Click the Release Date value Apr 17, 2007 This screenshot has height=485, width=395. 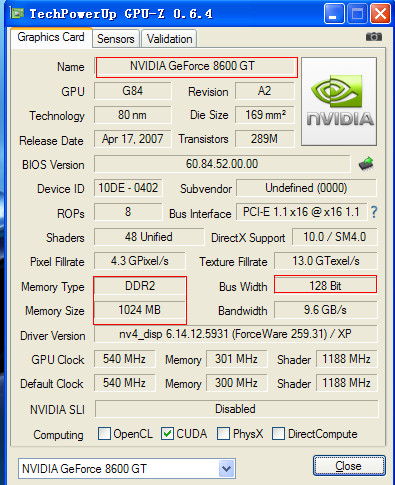133,139
